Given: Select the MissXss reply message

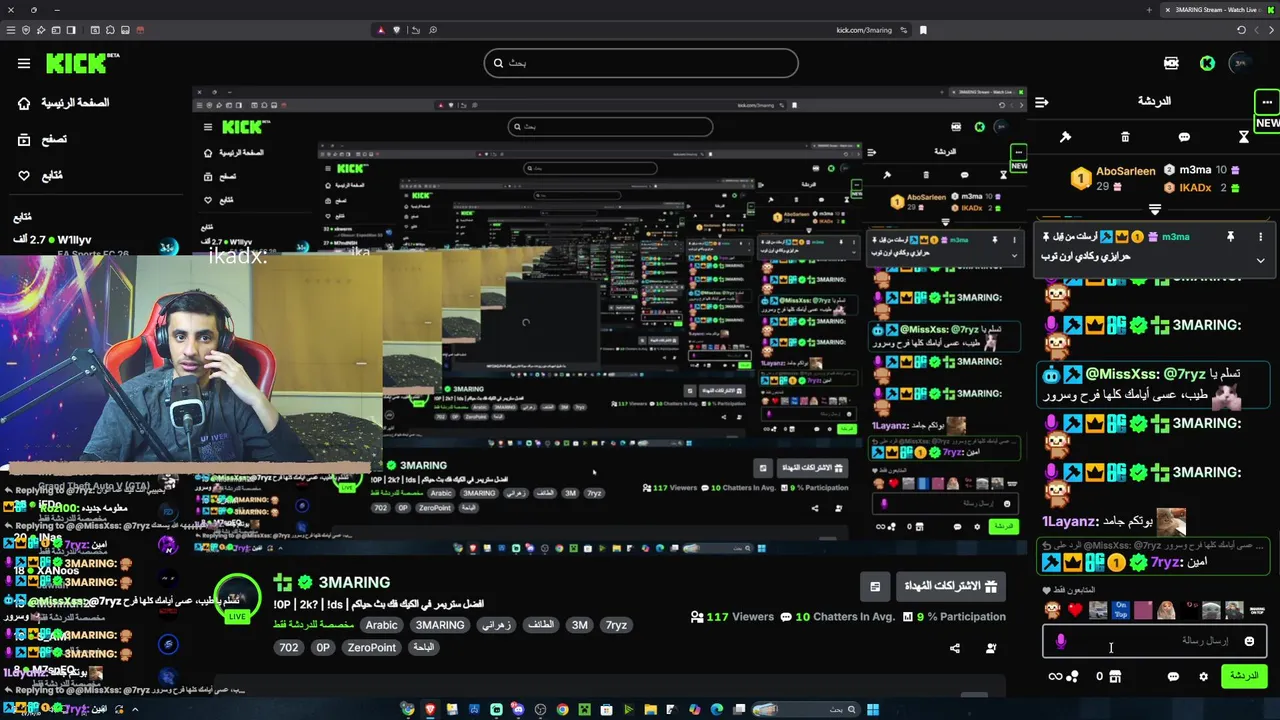Looking at the screenshot, I should point(1155,385).
